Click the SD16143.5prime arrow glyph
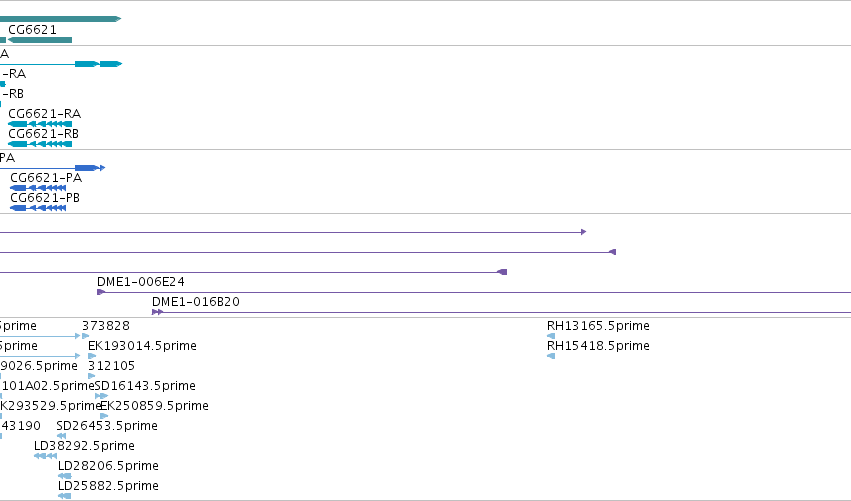 [x=101, y=397]
